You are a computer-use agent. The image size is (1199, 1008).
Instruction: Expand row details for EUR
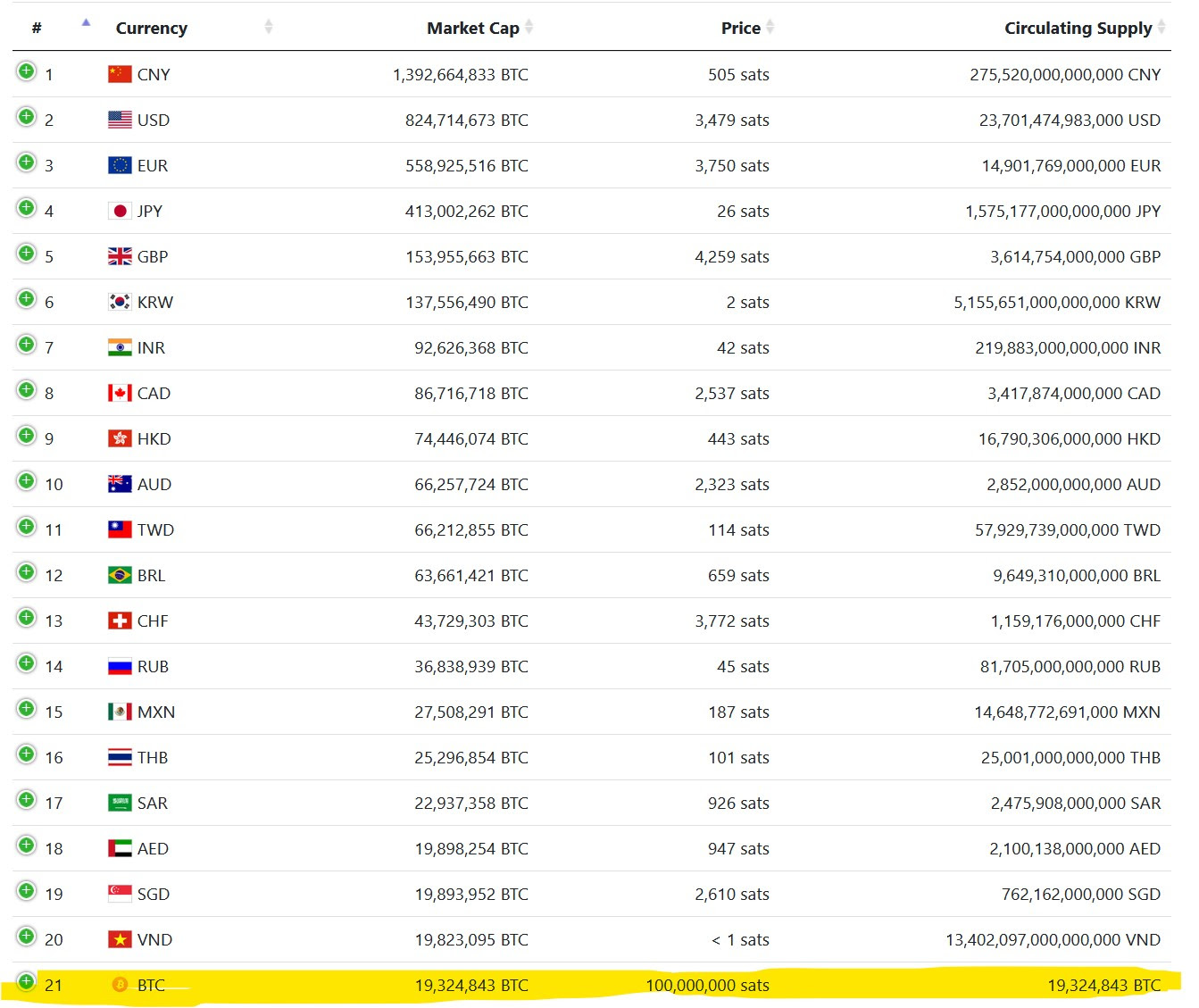coord(27,162)
